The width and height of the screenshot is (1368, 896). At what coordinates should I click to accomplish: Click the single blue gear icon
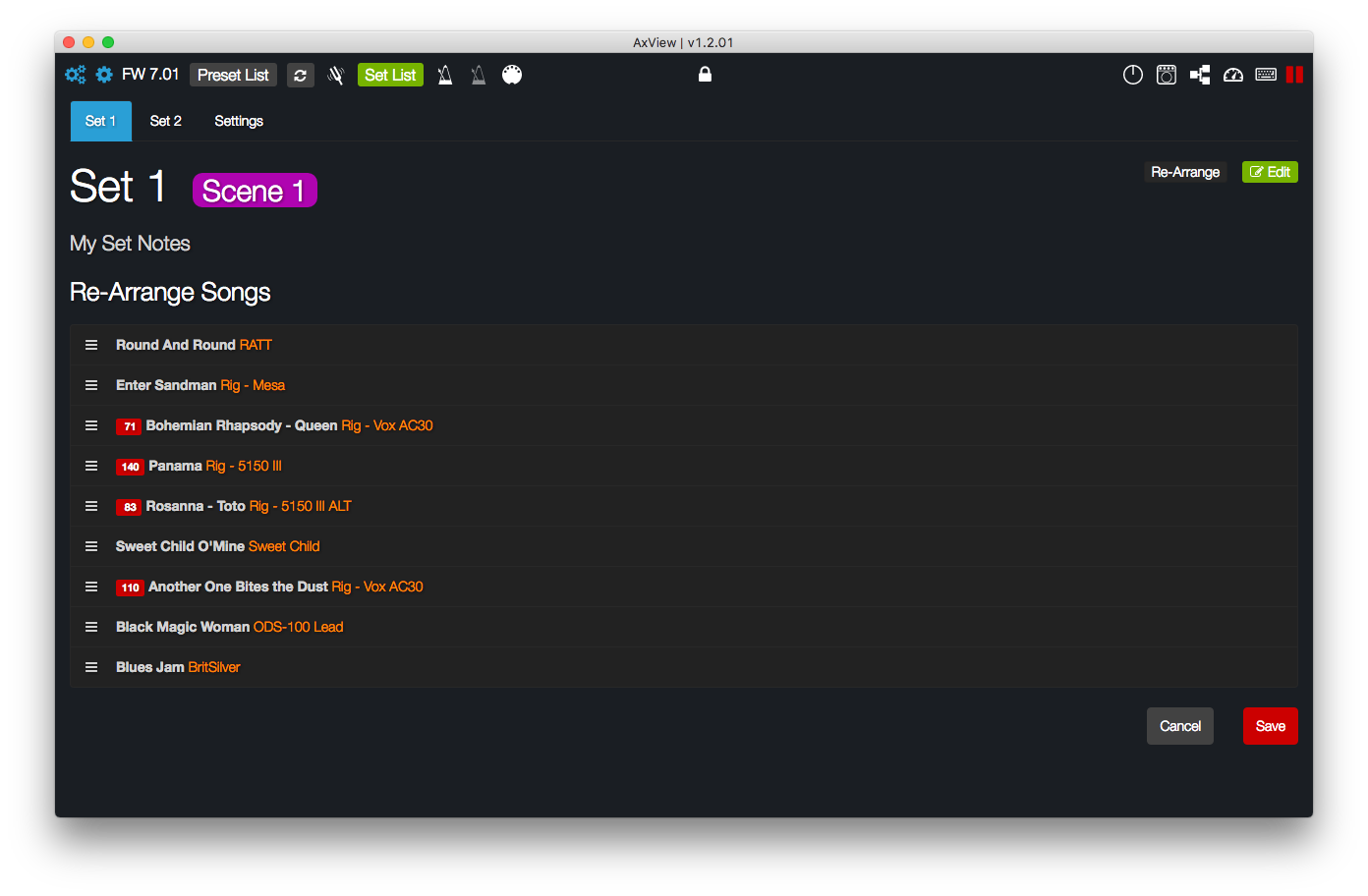[104, 75]
